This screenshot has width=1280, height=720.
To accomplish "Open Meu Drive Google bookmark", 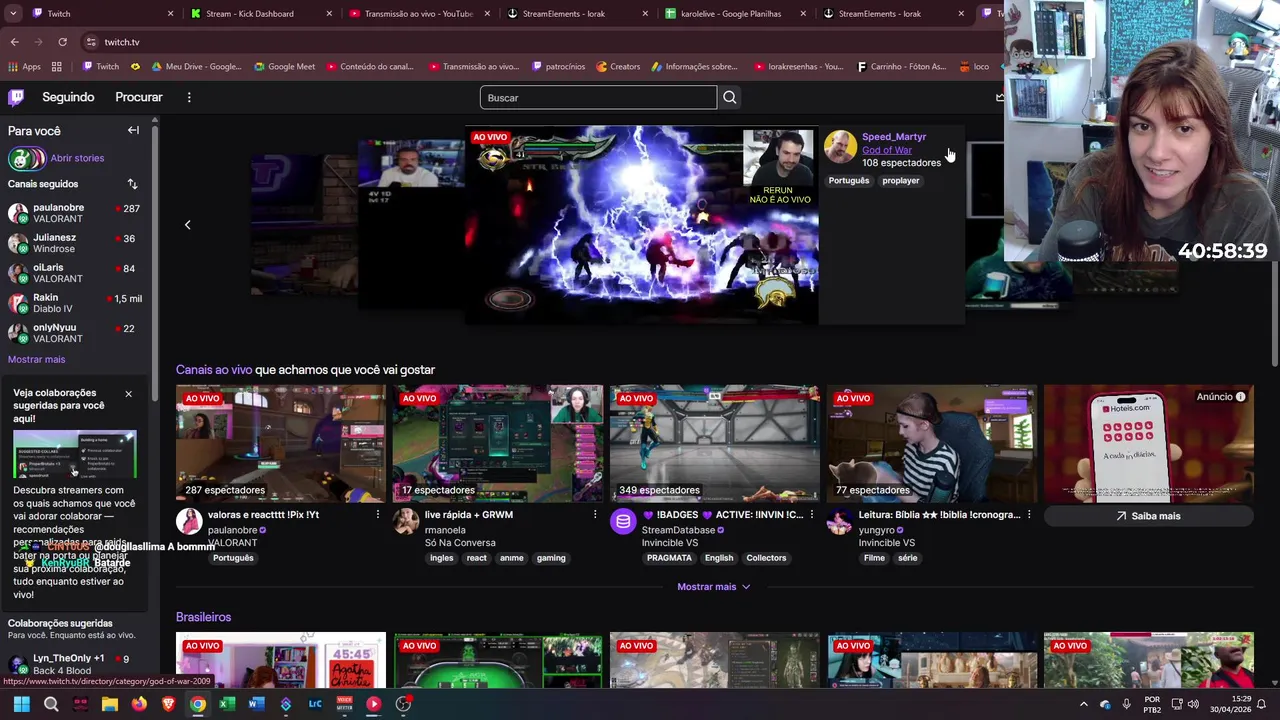I will pyautogui.click(x=196, y=67).
